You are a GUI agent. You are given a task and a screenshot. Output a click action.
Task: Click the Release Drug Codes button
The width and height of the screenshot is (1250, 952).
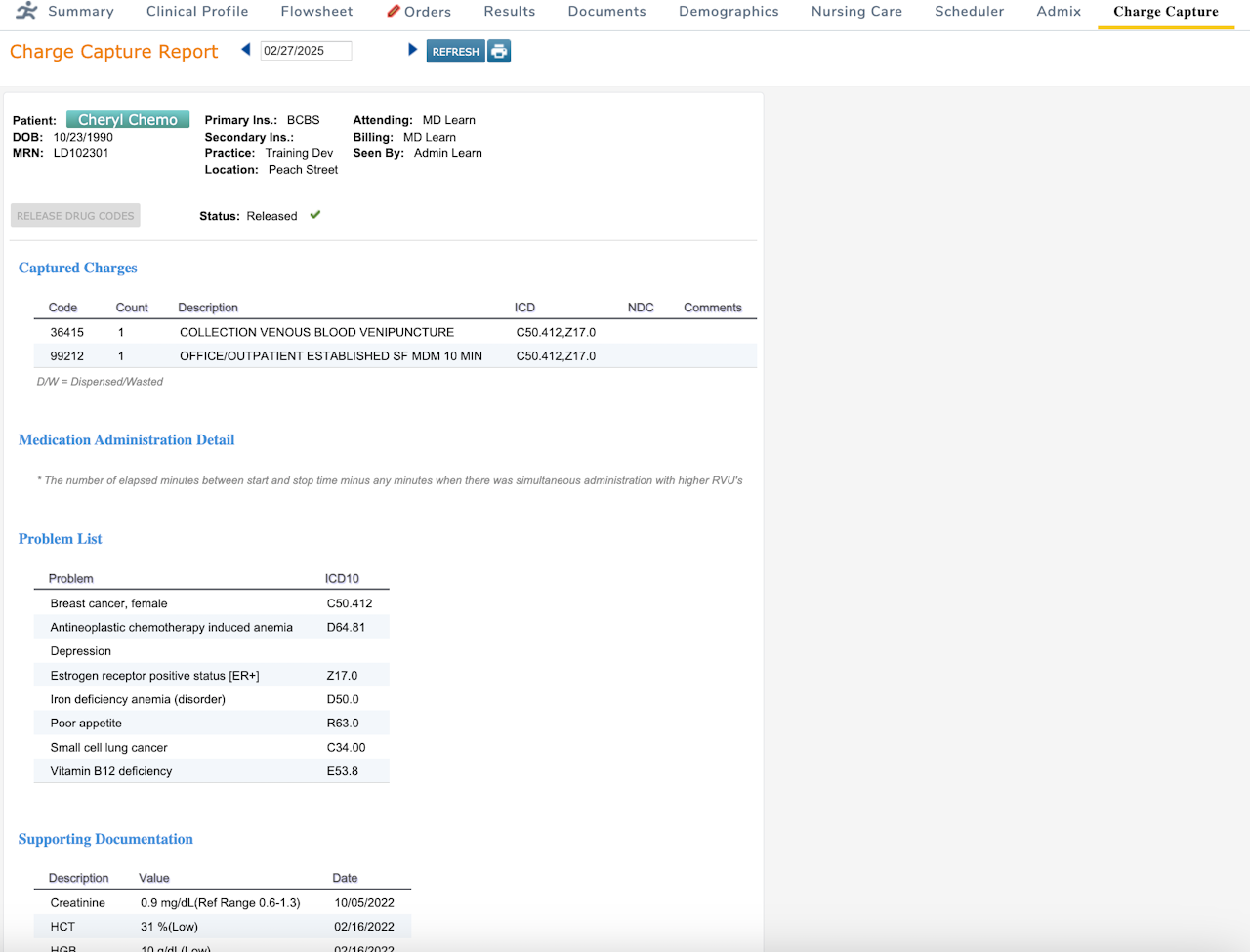click(x=75, y=215)
